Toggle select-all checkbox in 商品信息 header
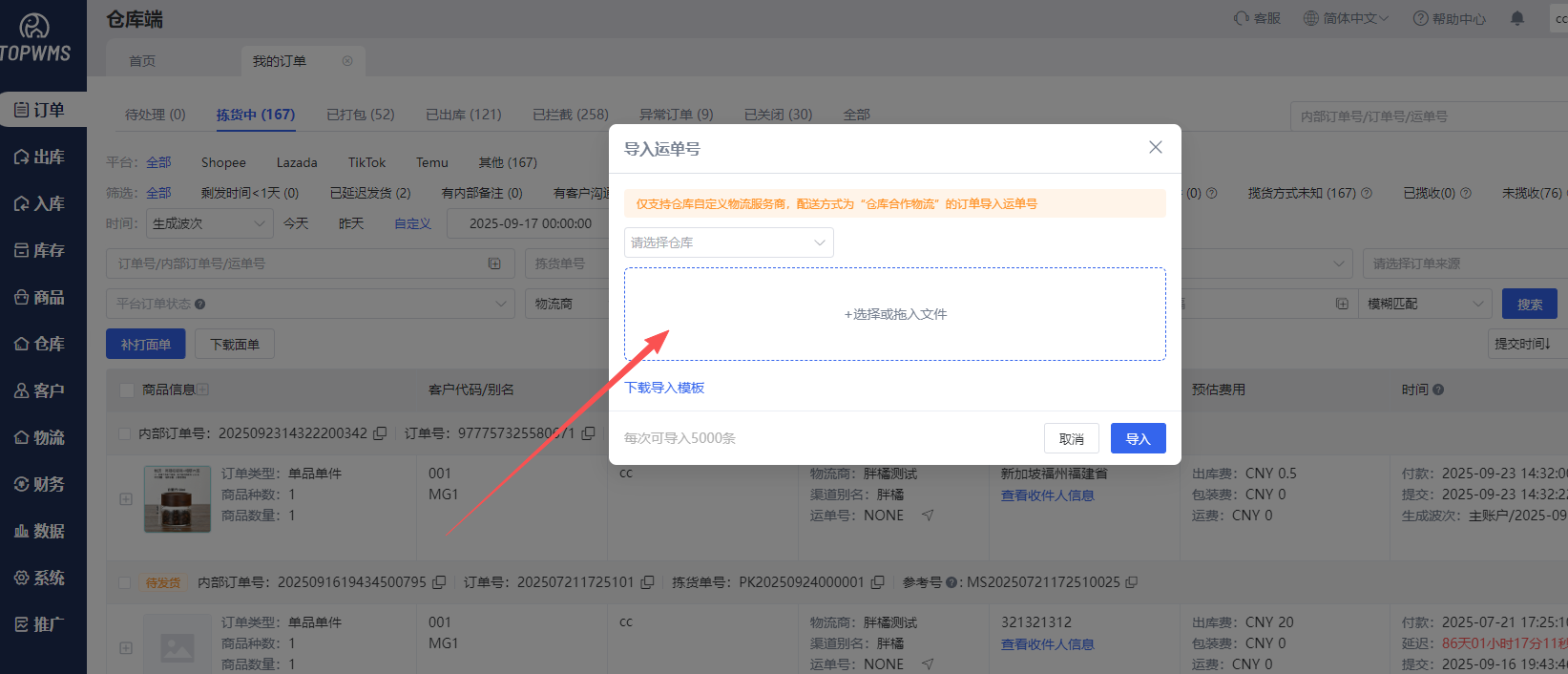The height and width of the screenshot is (674, 1568). point(127,390)
